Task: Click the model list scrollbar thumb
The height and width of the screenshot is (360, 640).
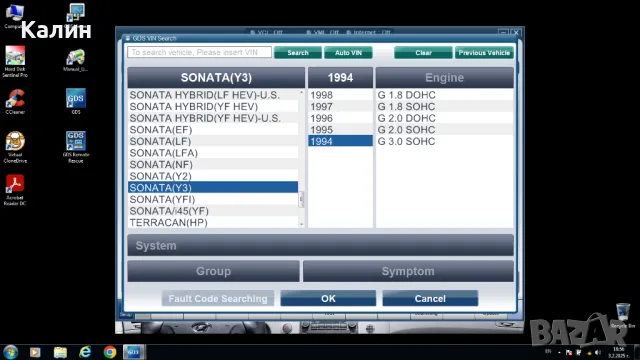Action: pos(302,200)
